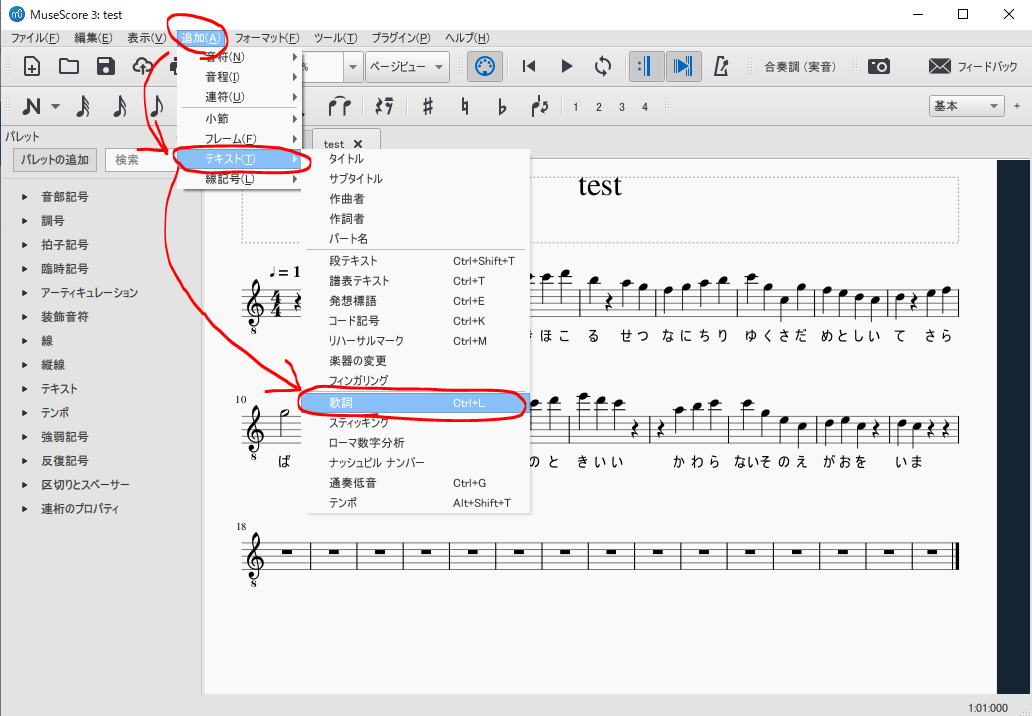The height and width of the screenshot is (716, 1032).
Task: Upload the score with the cloud icon
Action: click(x=142, y=66)
